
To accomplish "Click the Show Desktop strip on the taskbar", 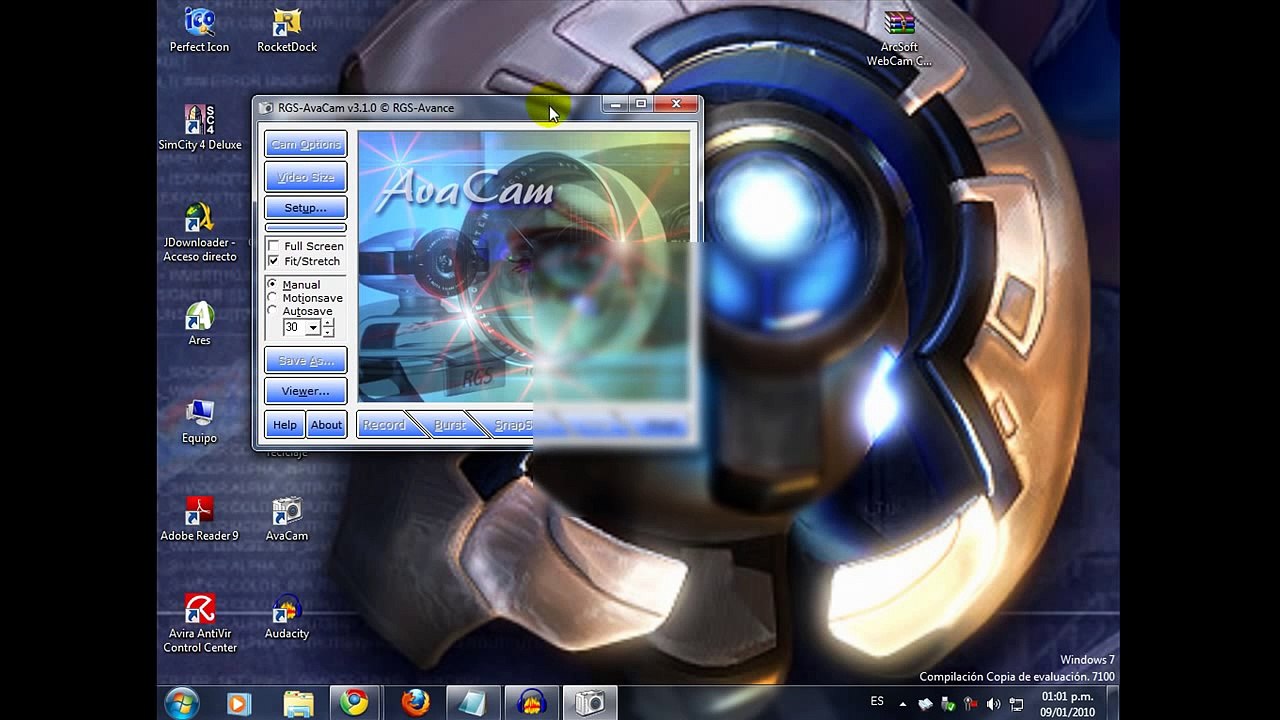I will (1113, 704).
